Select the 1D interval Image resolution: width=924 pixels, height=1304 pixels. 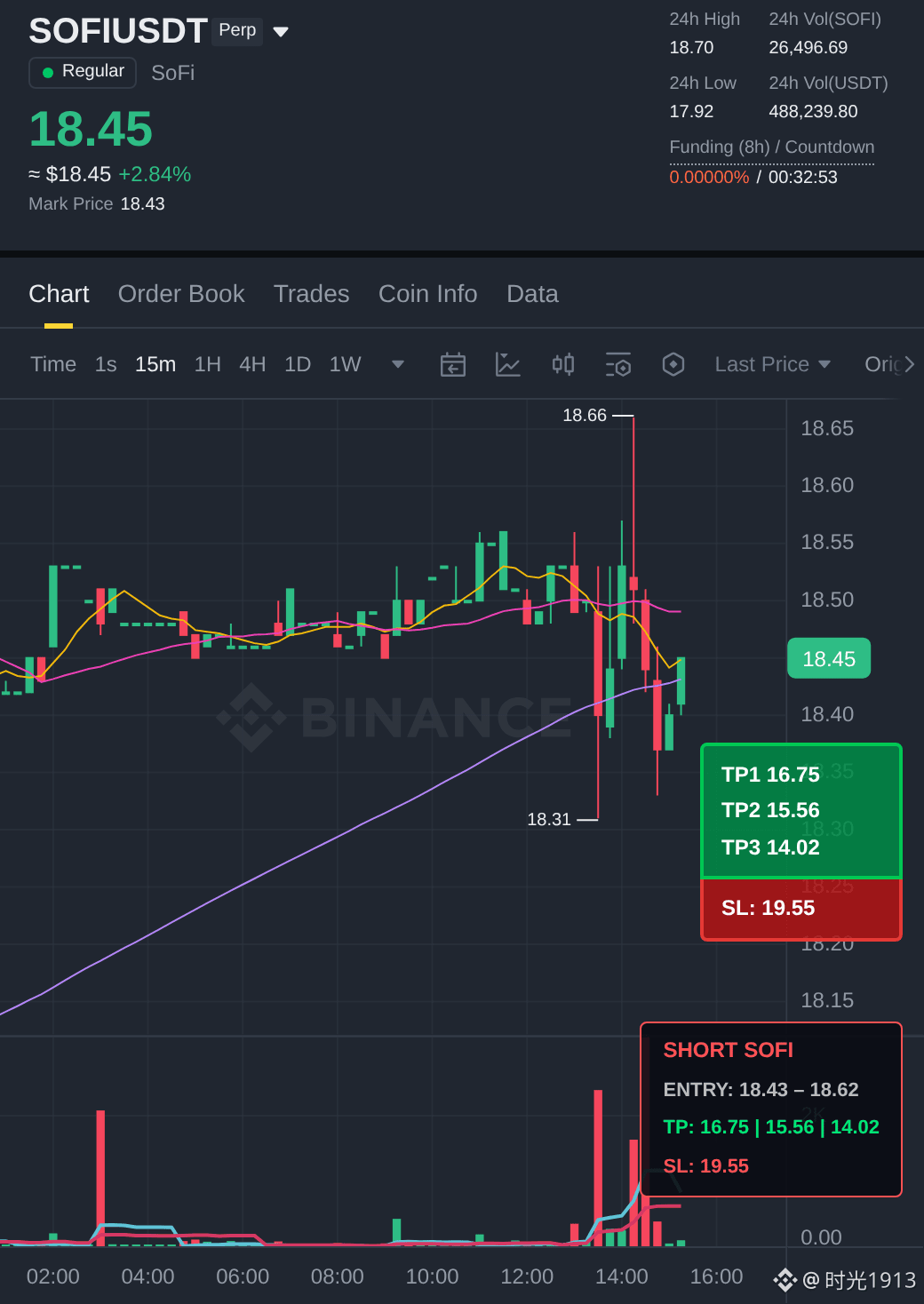point(298,364)
